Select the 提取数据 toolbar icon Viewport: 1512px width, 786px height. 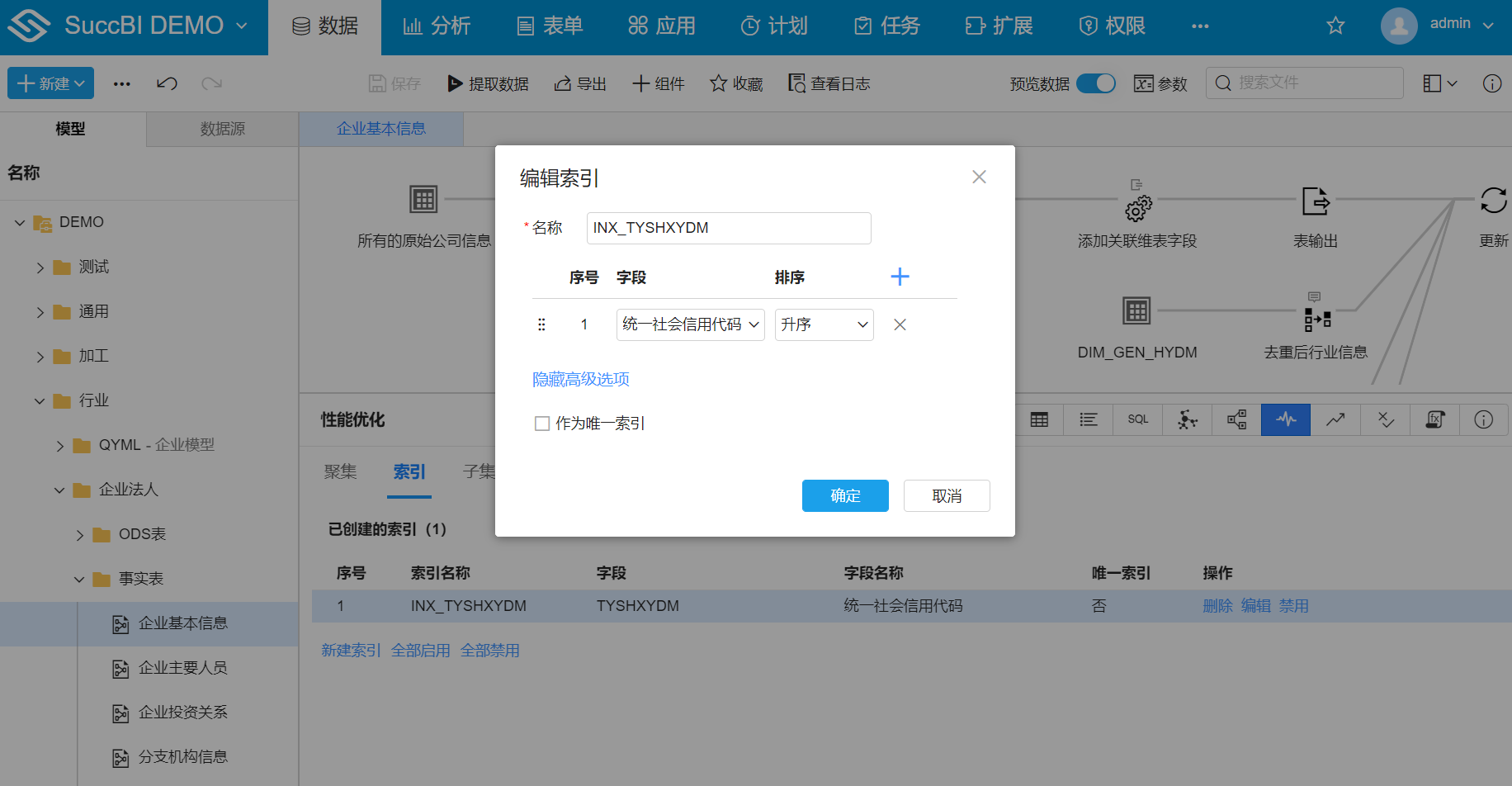(488, 83)
